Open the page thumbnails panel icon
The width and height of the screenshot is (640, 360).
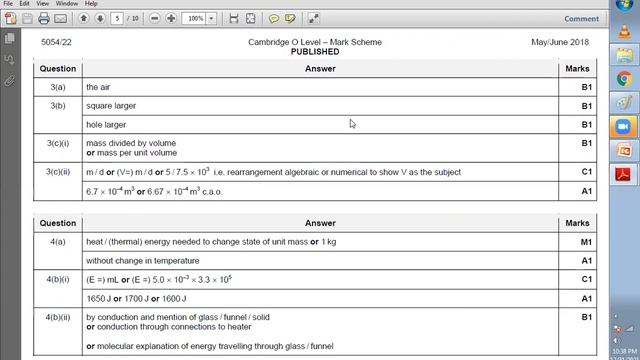click(10, 39)
